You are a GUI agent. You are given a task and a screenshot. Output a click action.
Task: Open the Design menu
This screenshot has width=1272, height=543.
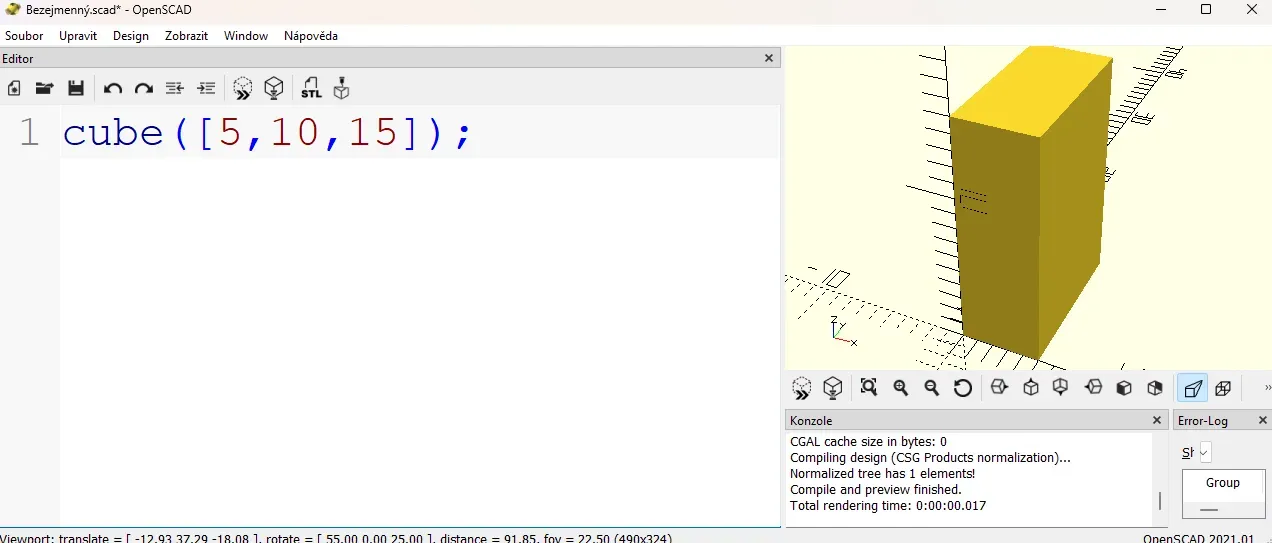(x=131, y=35)
